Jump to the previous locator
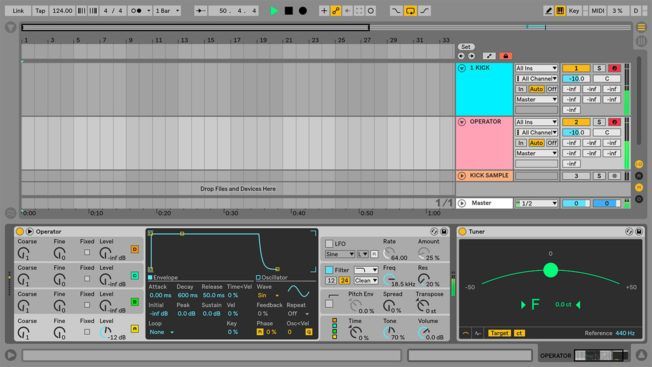The width and height of the screenshot is (652, 367). pos(461,56)
